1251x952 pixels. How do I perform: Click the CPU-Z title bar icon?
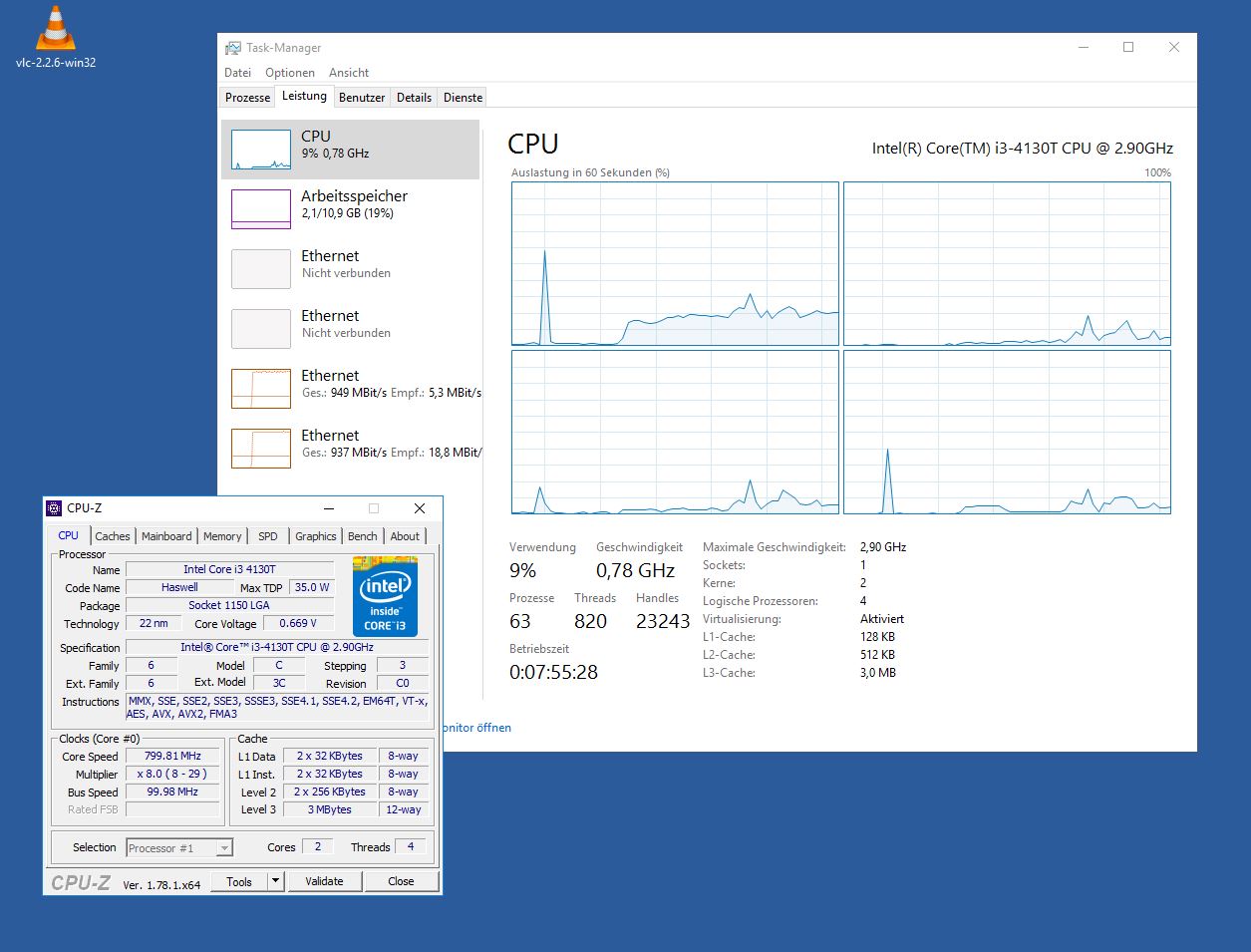(54, 508)
